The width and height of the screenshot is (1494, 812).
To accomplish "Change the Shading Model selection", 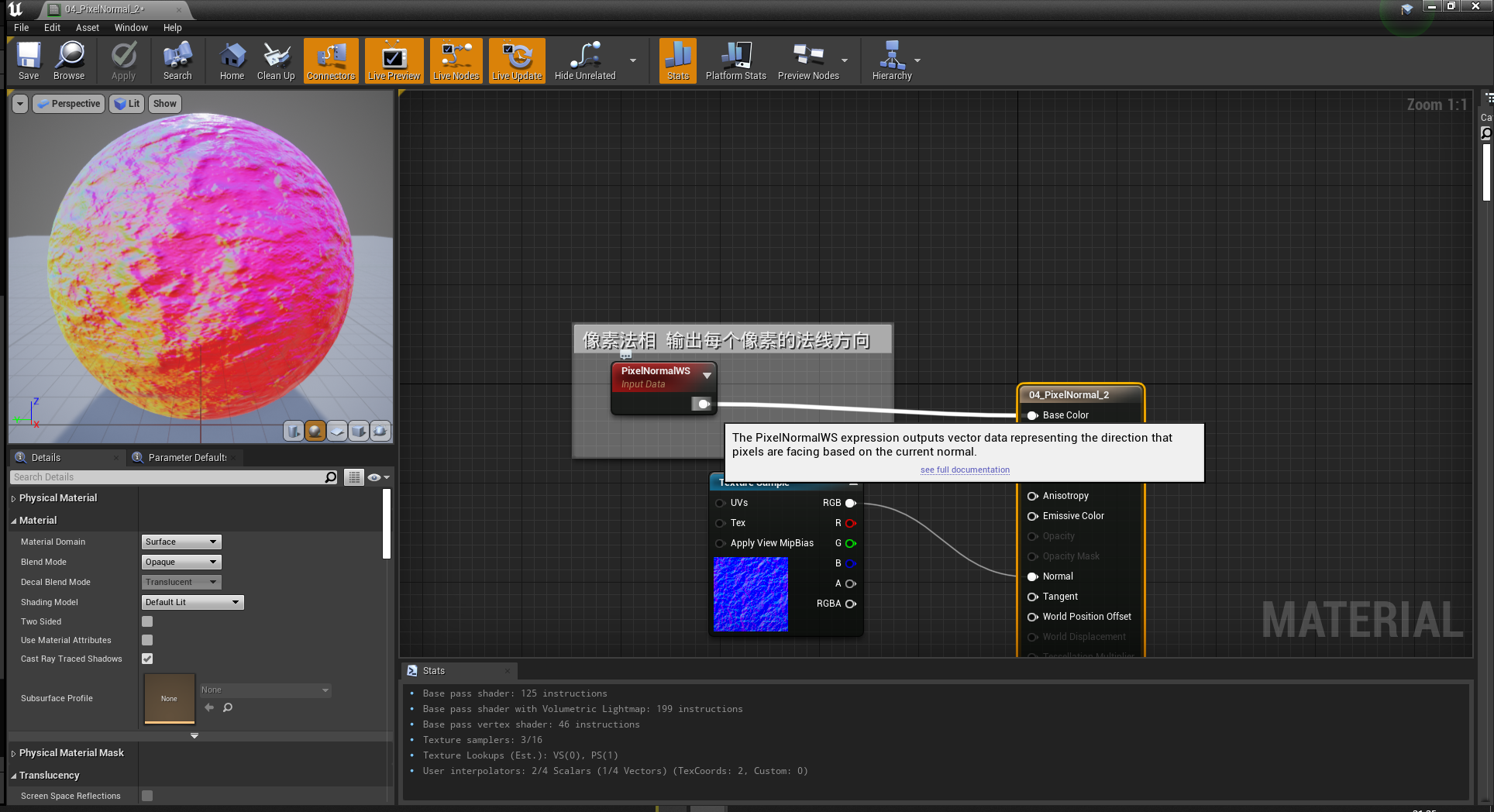I will [191, 602].
